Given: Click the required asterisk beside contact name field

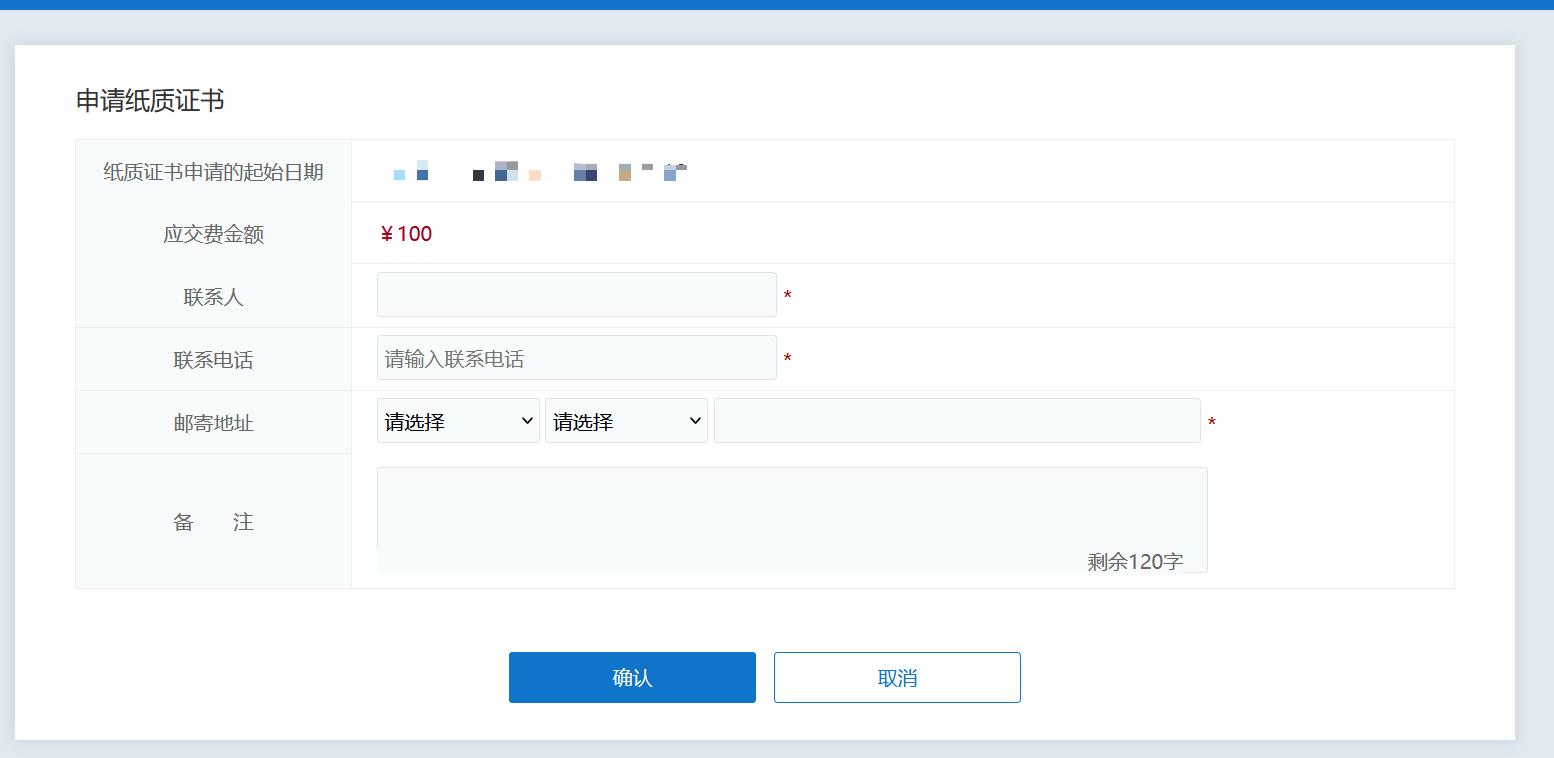Looking at the screenshot, I should (x=788, y=296).
